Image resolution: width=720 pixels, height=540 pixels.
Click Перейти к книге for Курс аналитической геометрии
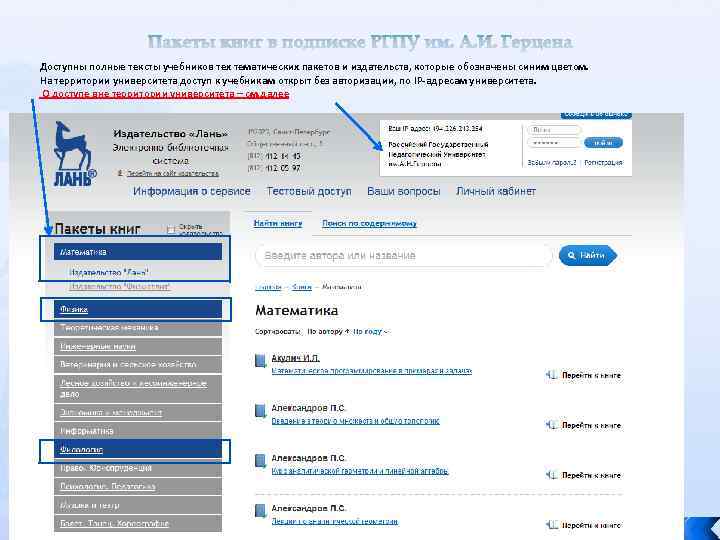click(591, 475)
